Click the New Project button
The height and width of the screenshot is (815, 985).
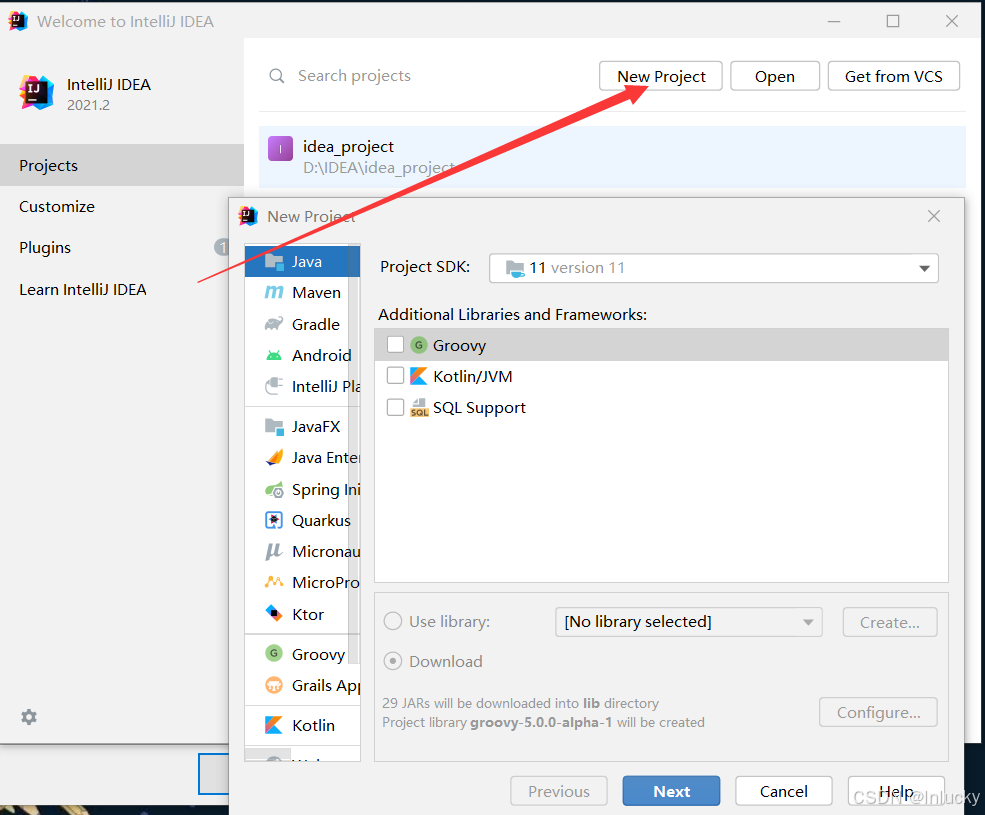661,76
